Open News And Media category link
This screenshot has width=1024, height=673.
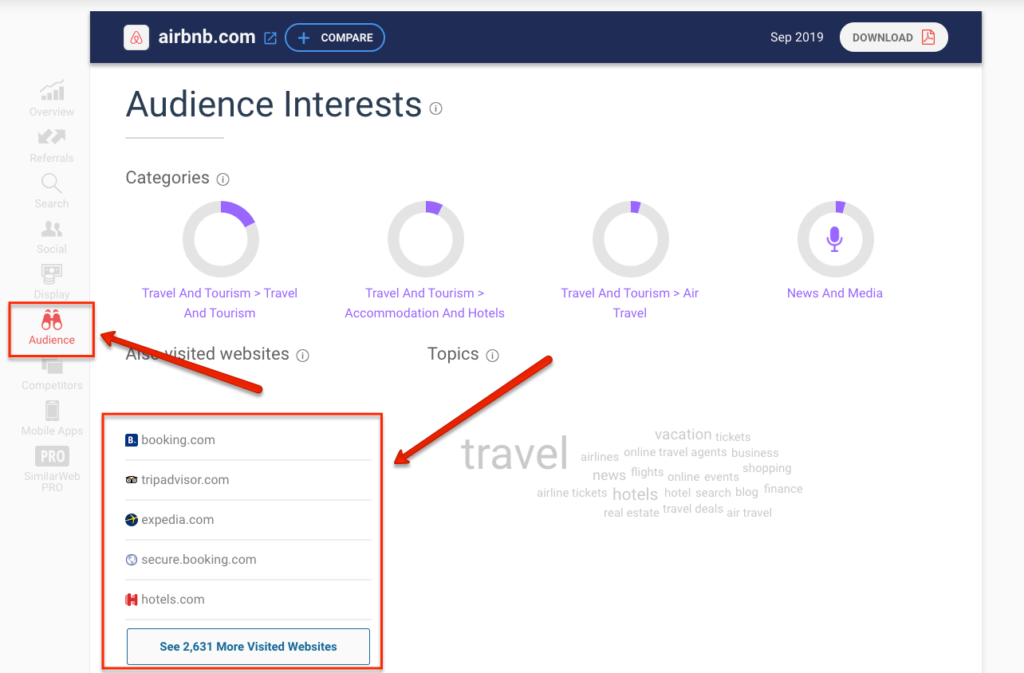click(835, 293)
